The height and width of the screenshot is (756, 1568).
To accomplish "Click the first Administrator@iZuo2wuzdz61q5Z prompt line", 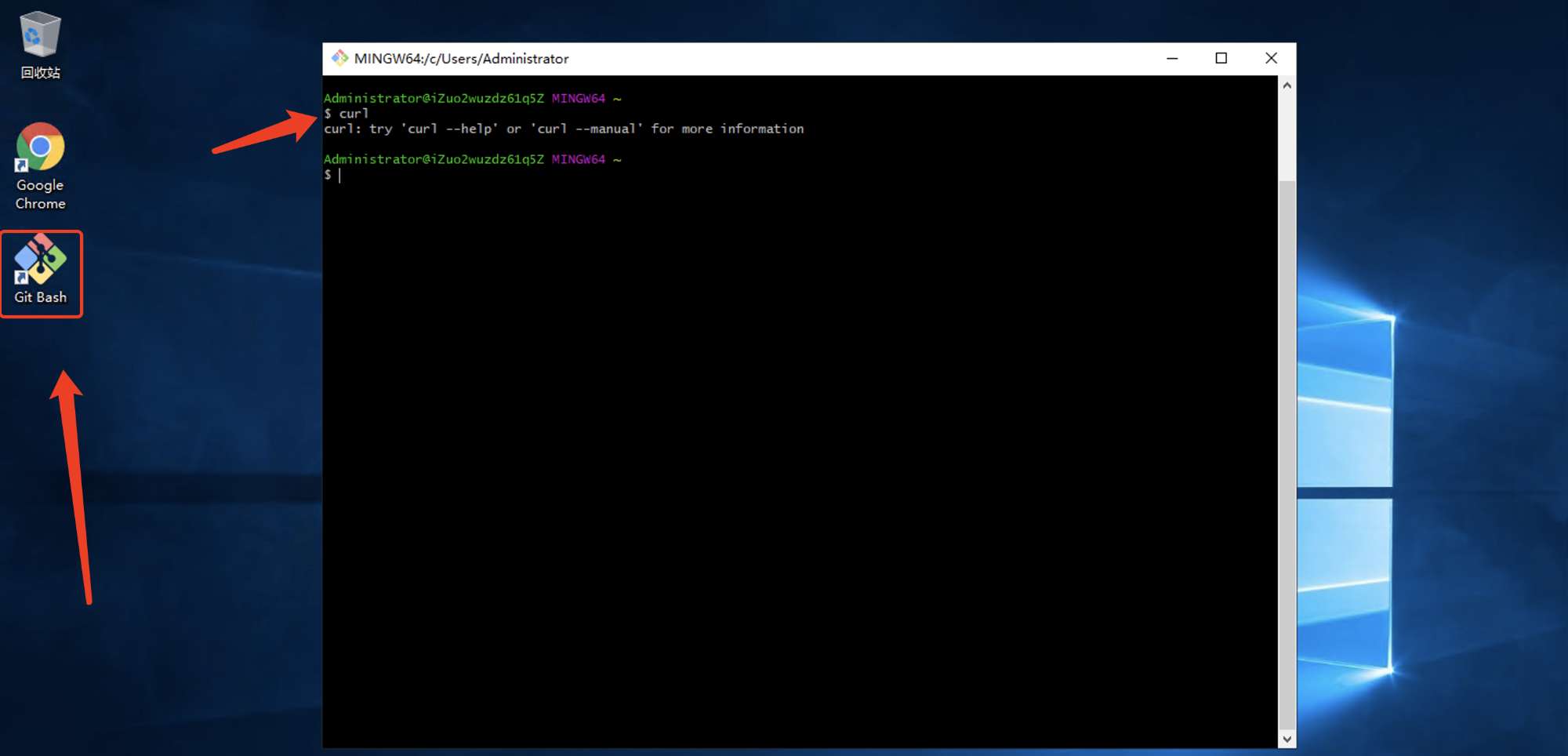I will click(x=433, y=98).
